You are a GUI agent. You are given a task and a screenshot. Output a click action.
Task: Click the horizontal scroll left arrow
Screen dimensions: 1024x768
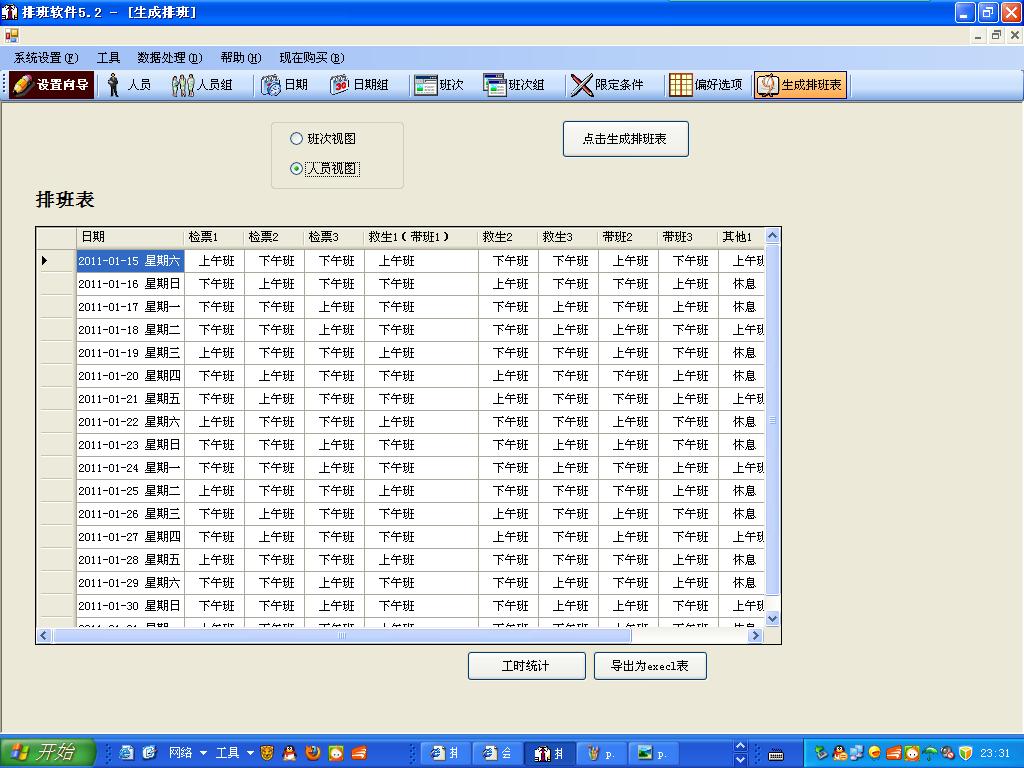(44, 635)
